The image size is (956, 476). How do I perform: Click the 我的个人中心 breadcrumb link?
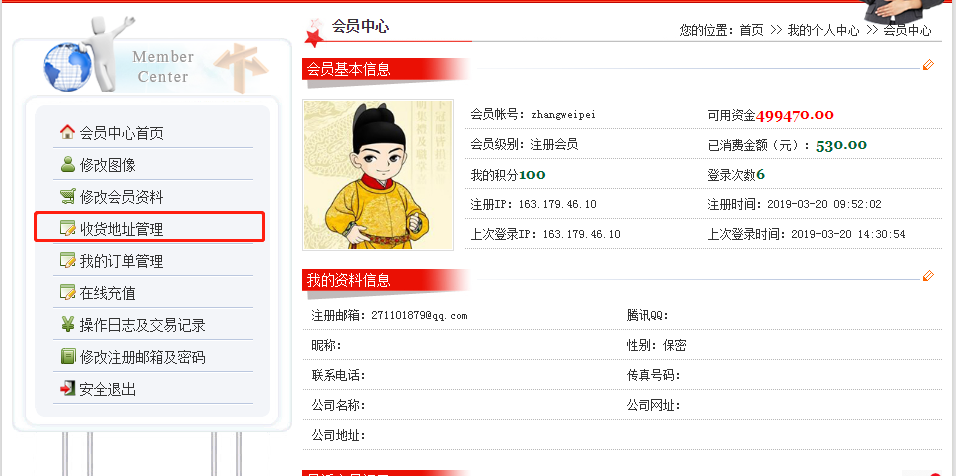(823, 30)
